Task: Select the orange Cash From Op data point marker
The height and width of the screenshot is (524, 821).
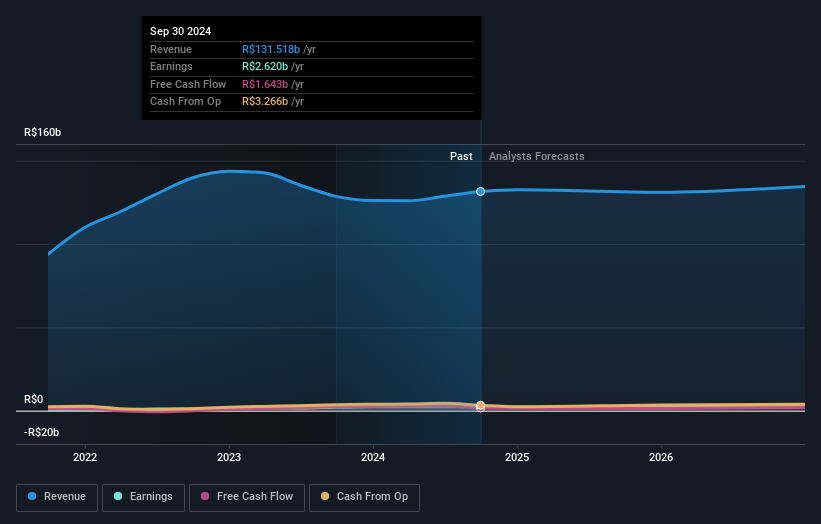Action: pyautogui.click(x=481, y=405)
